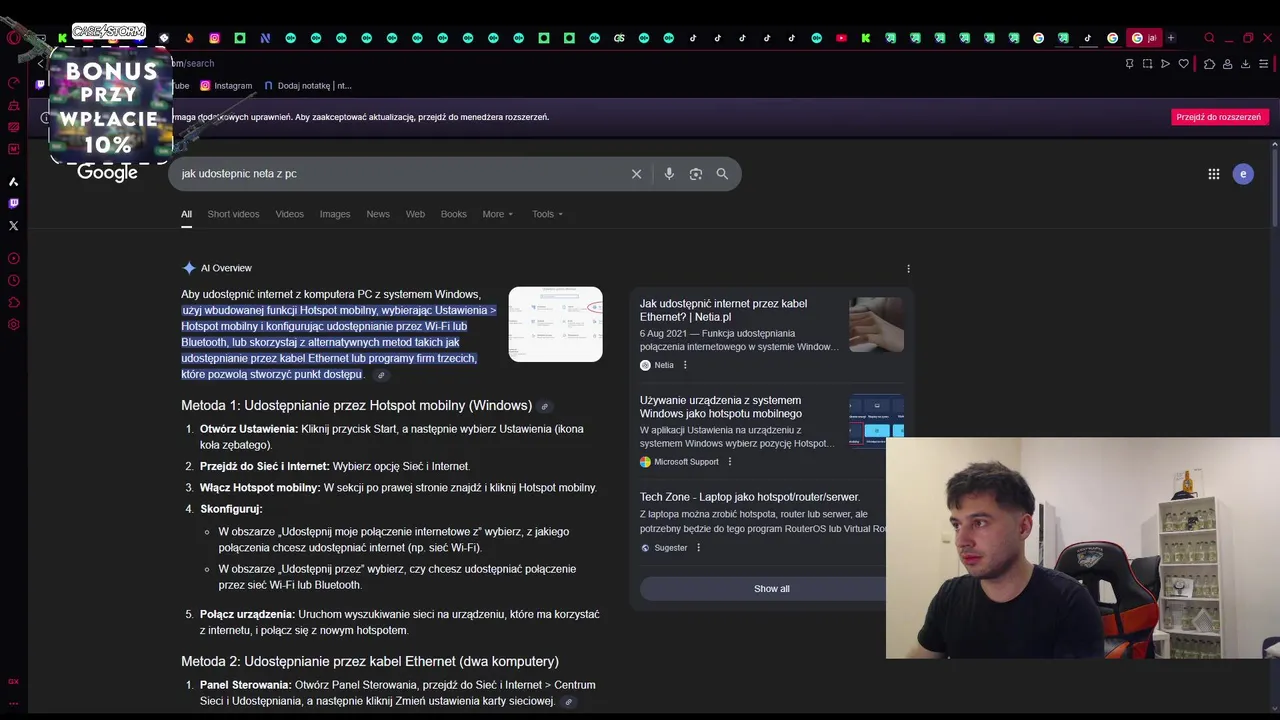Open AI Overview three-dot options menu
The height and width of the screenshot is (720, 1280).
[x=908, y=268]
